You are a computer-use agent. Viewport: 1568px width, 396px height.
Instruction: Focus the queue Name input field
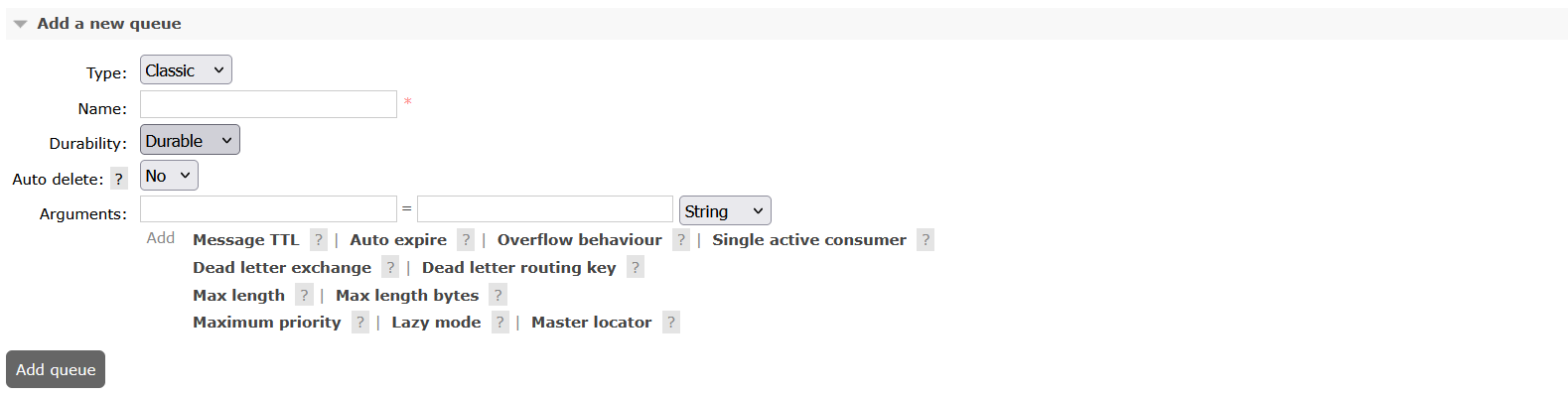pos(268,104)
